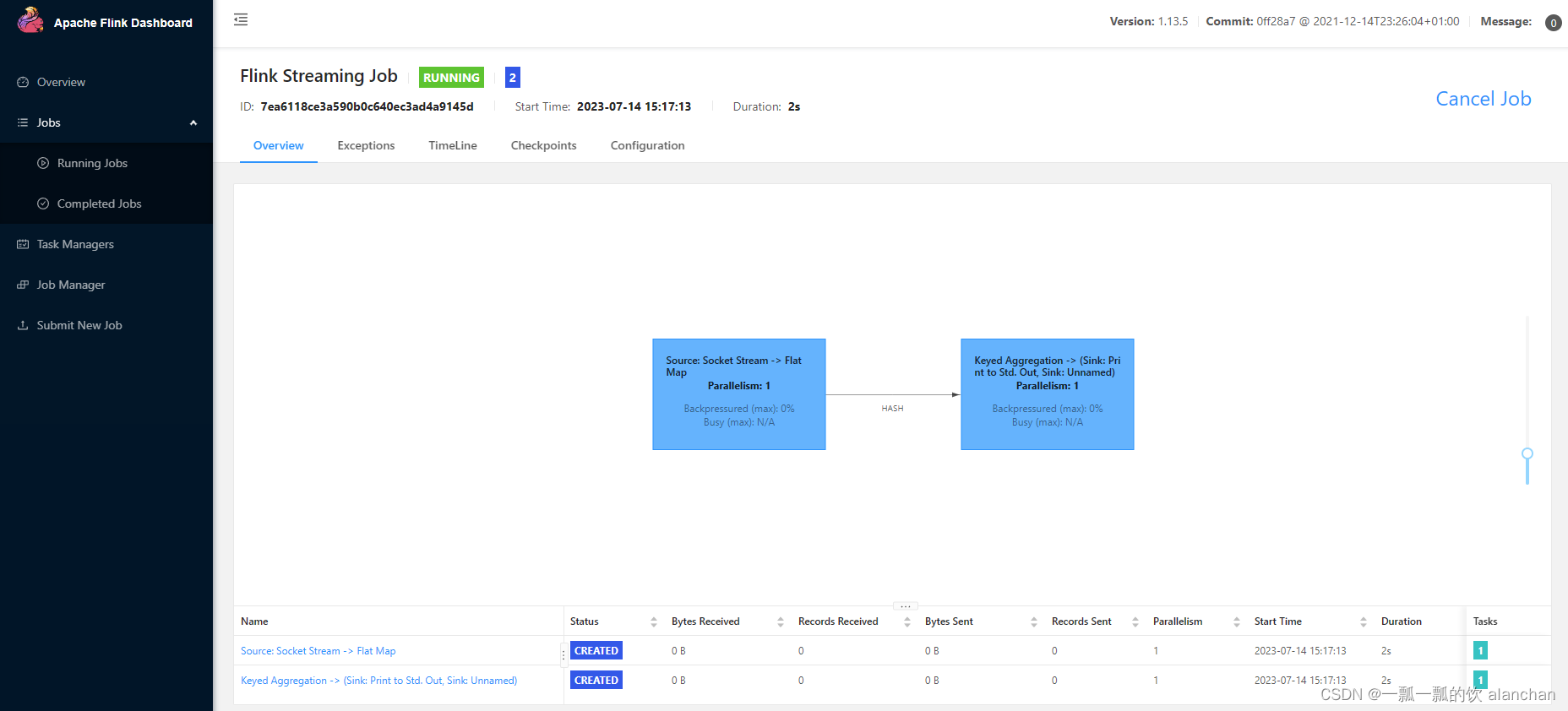Viewport: 1568px width, 711px height.
Task: Click the RUNNING status tag
Action: tap(451, 78)
